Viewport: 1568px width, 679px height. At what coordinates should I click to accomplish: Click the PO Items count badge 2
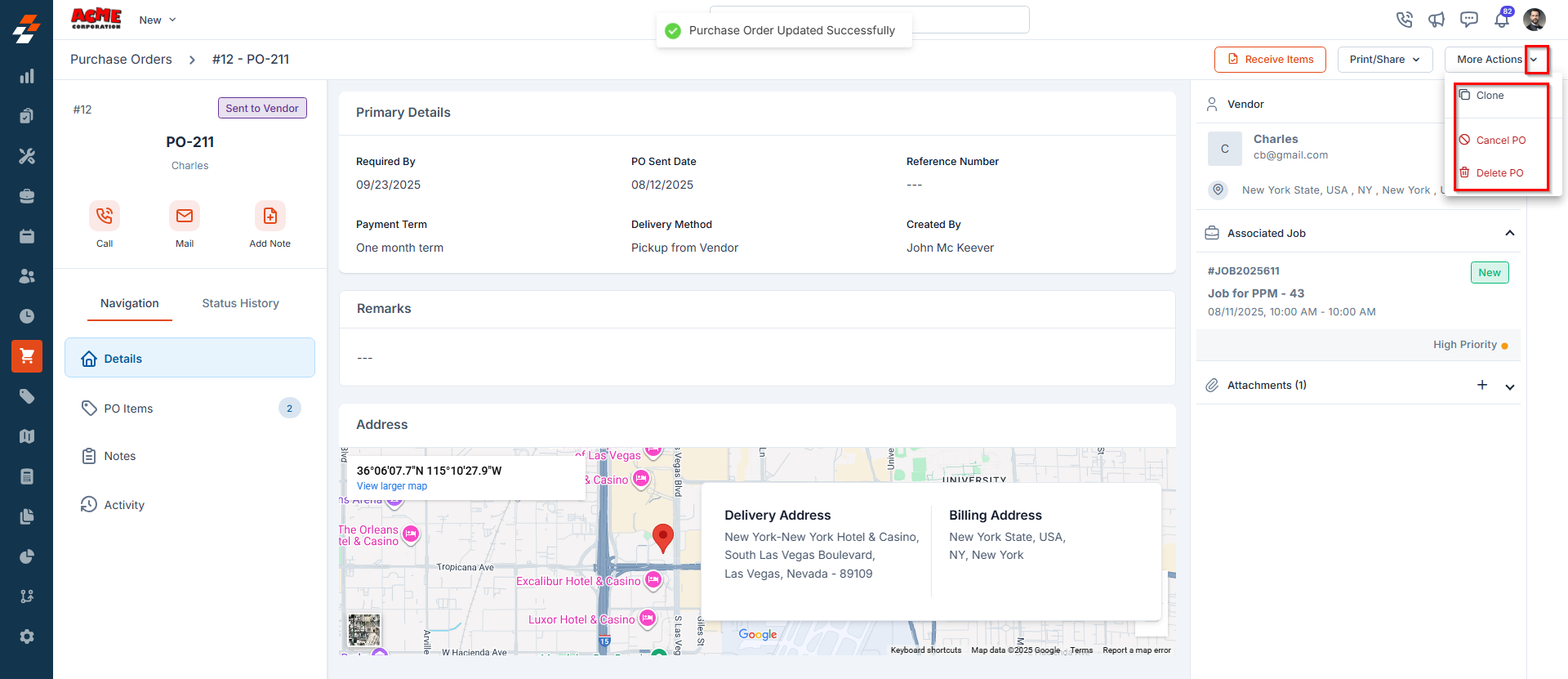pyautogui.click(x=290, y=409)
